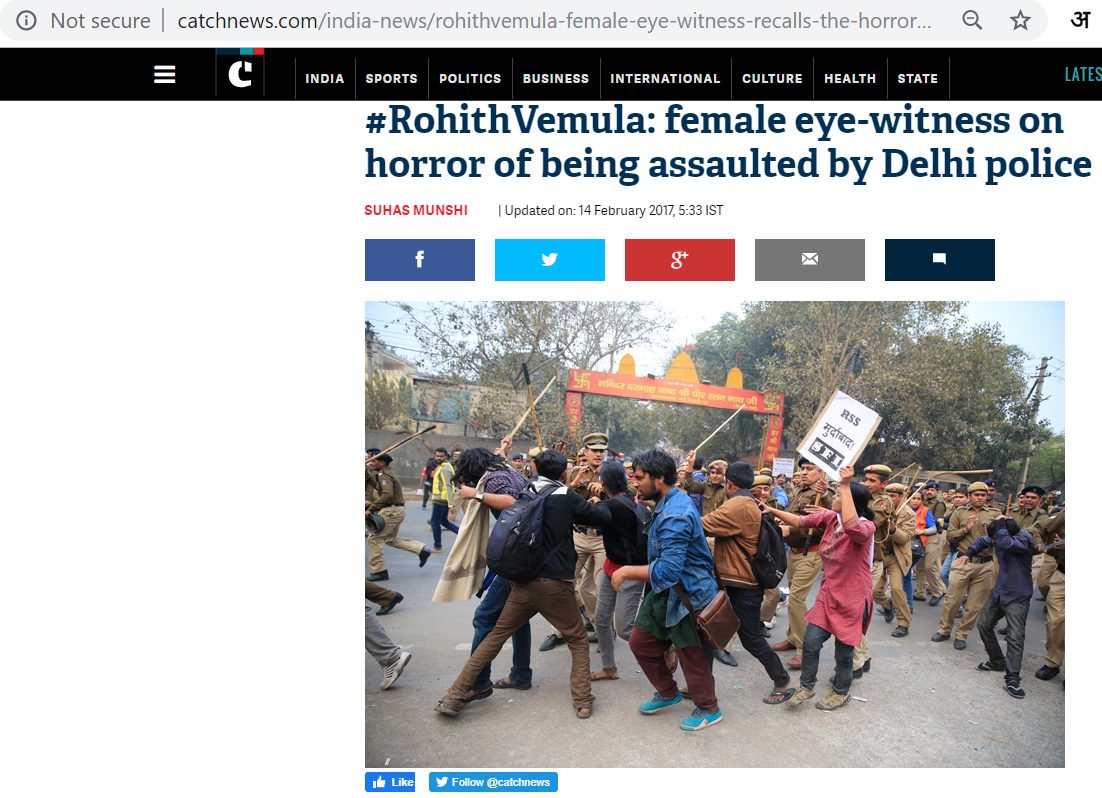The height and width of the screenshot is (798, 1102).
Task: Bookmark page with the star icon
Action: [x=1020, y=20]
